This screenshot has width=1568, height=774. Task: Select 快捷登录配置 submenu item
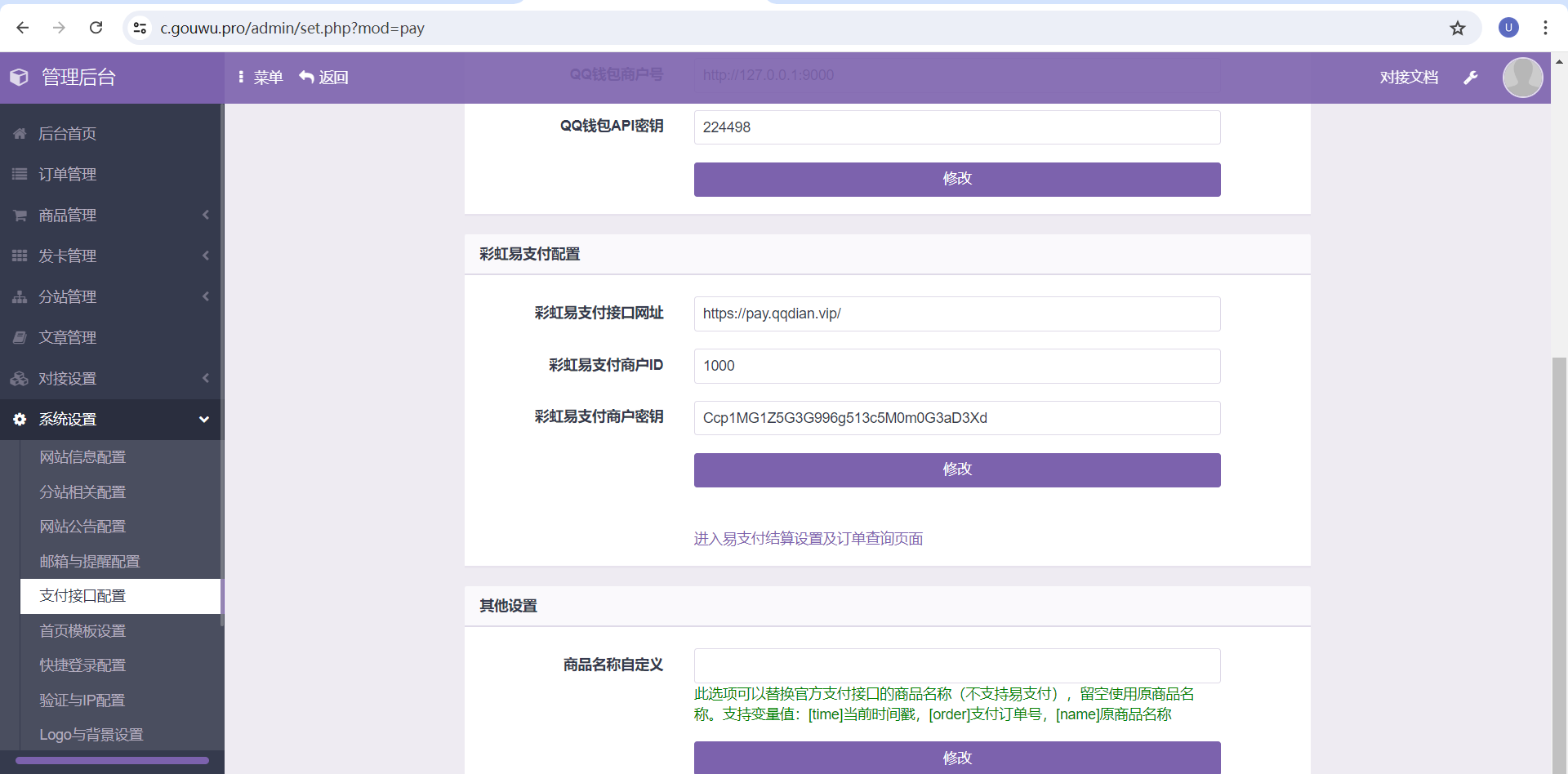82,665
